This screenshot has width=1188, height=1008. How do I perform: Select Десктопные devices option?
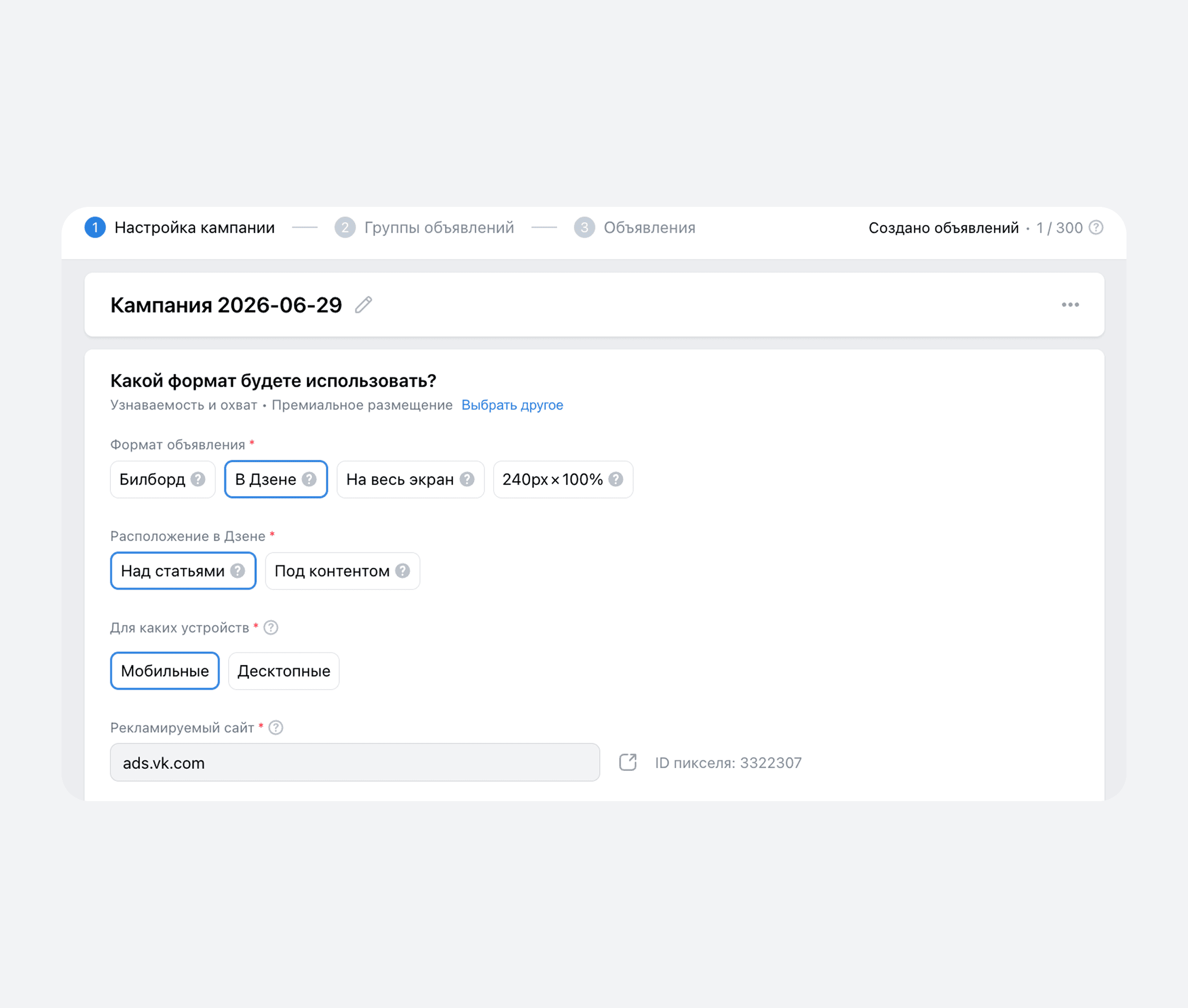tap(284, 670)
